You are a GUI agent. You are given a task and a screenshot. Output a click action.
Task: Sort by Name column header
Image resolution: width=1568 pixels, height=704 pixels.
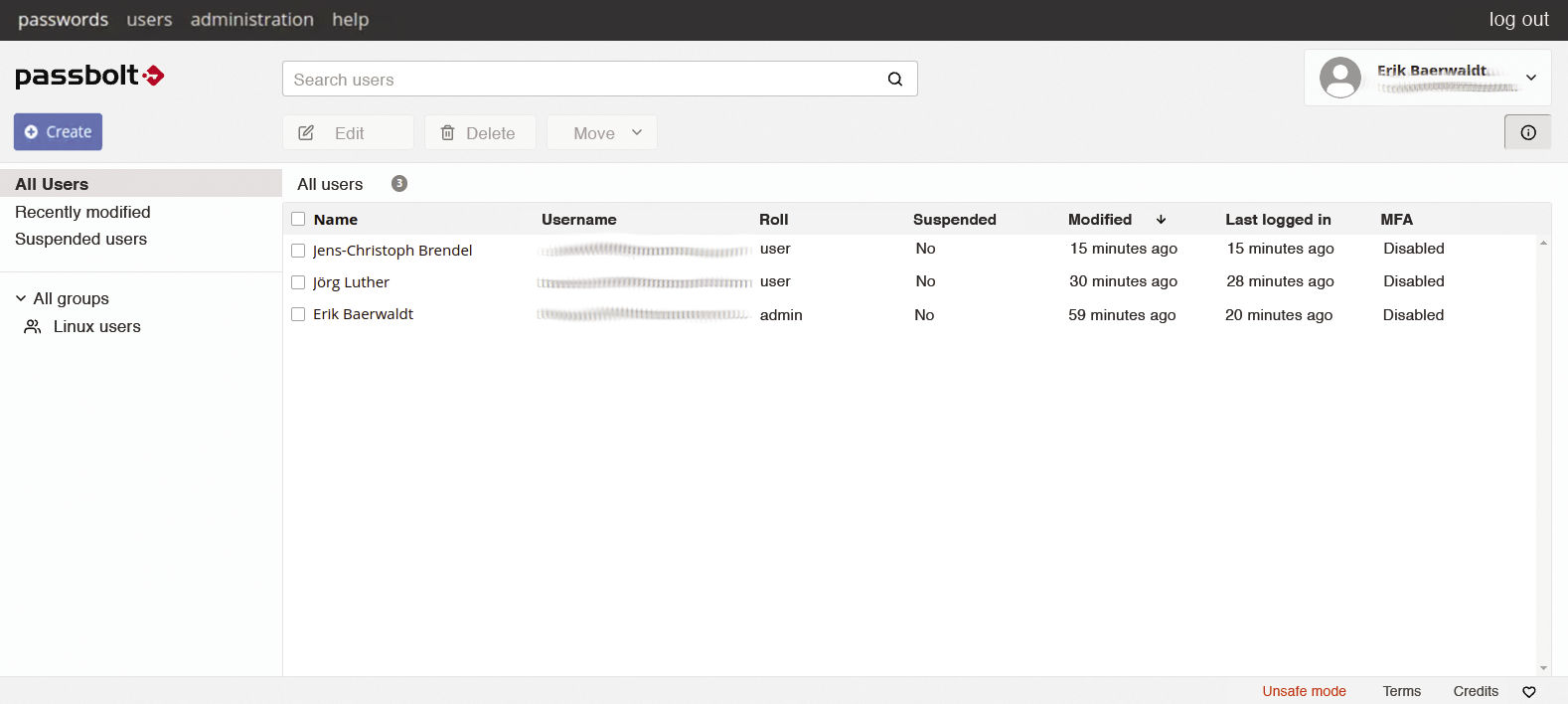pyautogui.click(x=336, y=220)
